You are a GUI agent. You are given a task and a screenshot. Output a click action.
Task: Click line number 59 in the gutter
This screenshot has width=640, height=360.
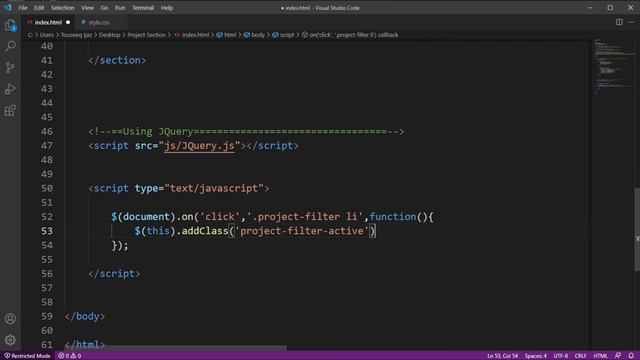[x=47, y=316]
